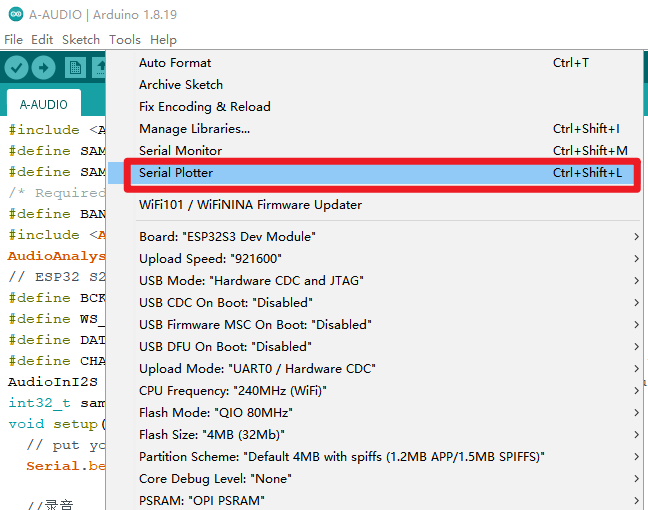Expand USB Firmware MSC On Boot submenu
Screen dimensions: 648x510
pyautogui.click(x=375, y=324)
